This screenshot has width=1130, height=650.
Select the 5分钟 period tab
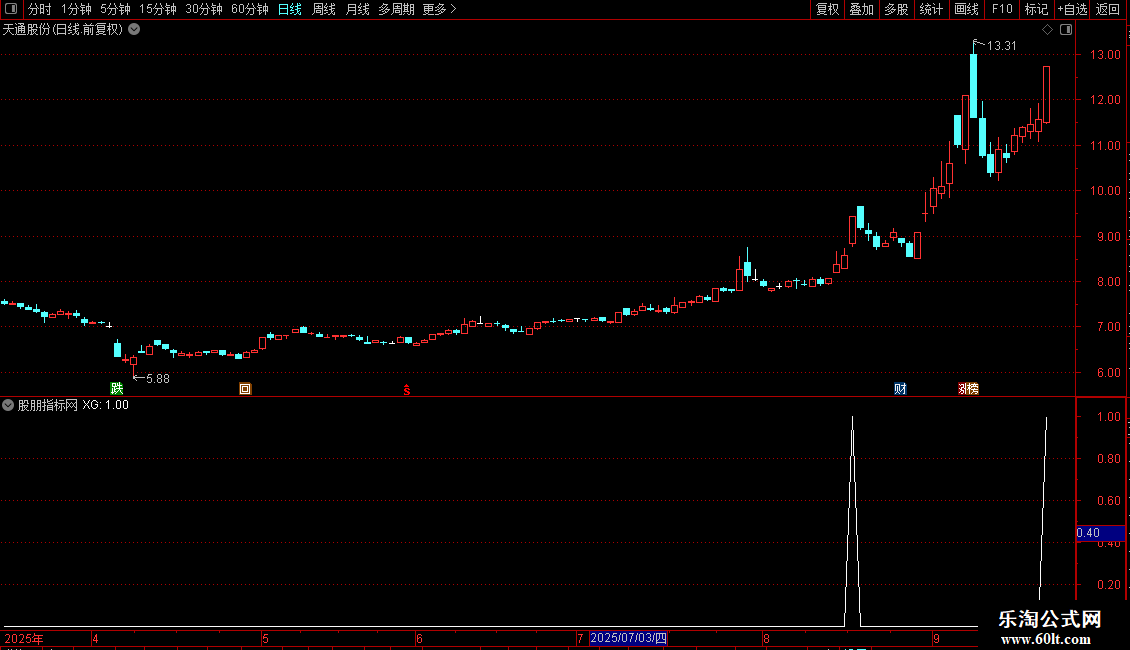point(115,9)
